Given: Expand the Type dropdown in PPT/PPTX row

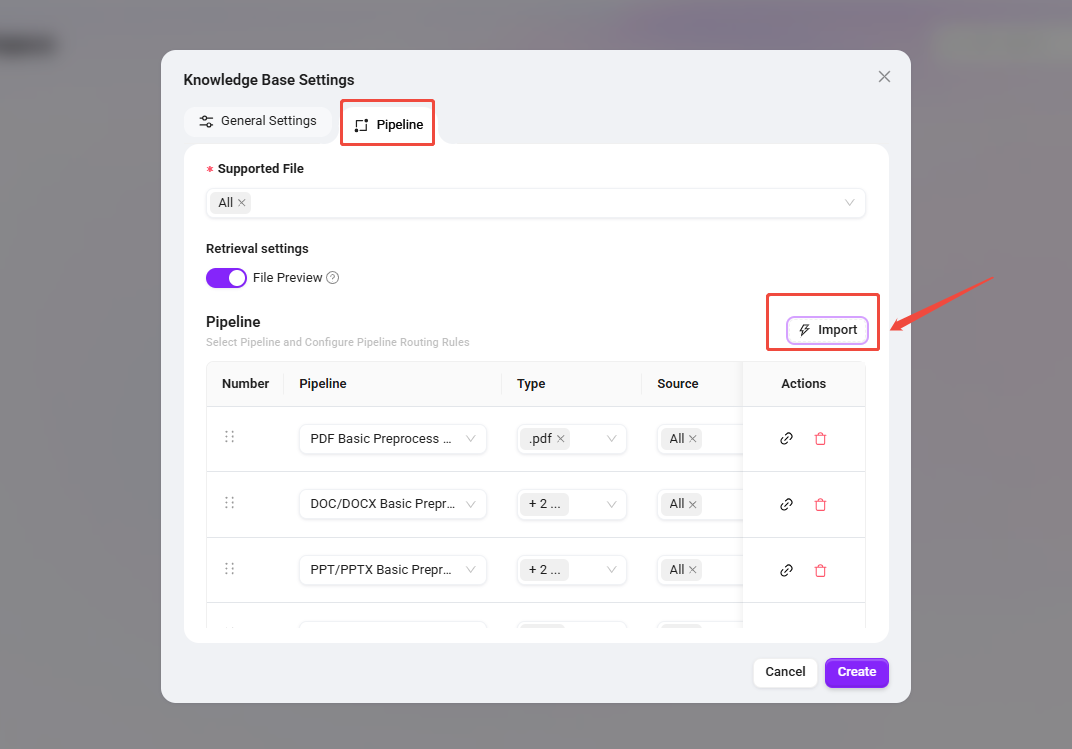Looking at the screenshot, I should tap(611, 570).
